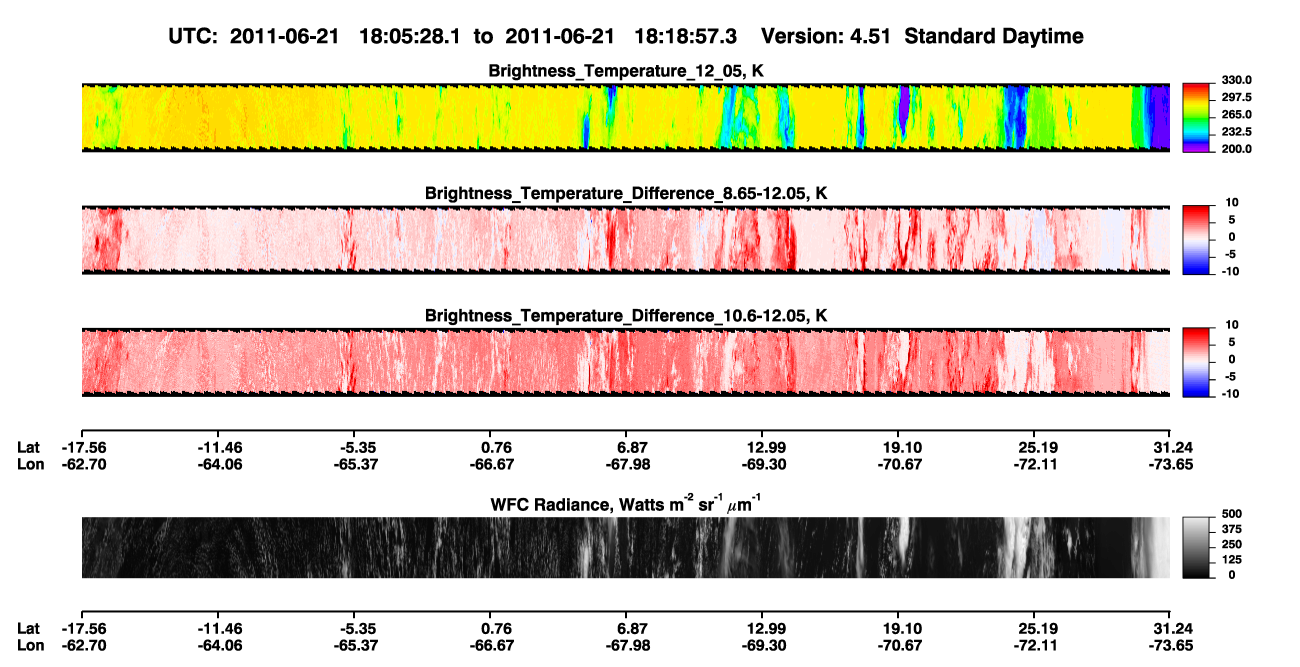1300x667 pixels.
Task: Click longitude -72.11 on the bottom axis
Action: click(1035, 647)
